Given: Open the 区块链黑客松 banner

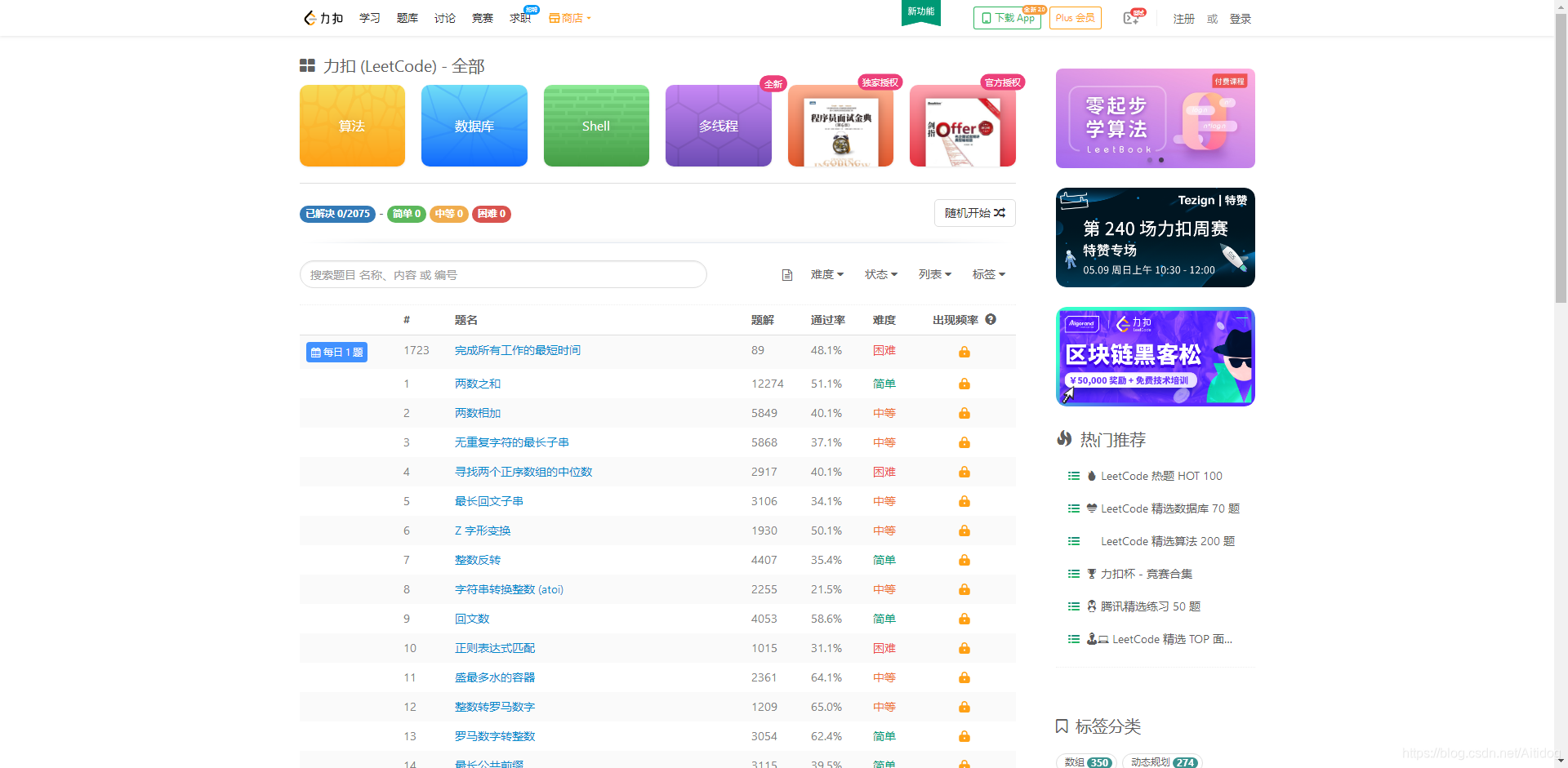Looking at the screenshot, I should [1155, 357].
